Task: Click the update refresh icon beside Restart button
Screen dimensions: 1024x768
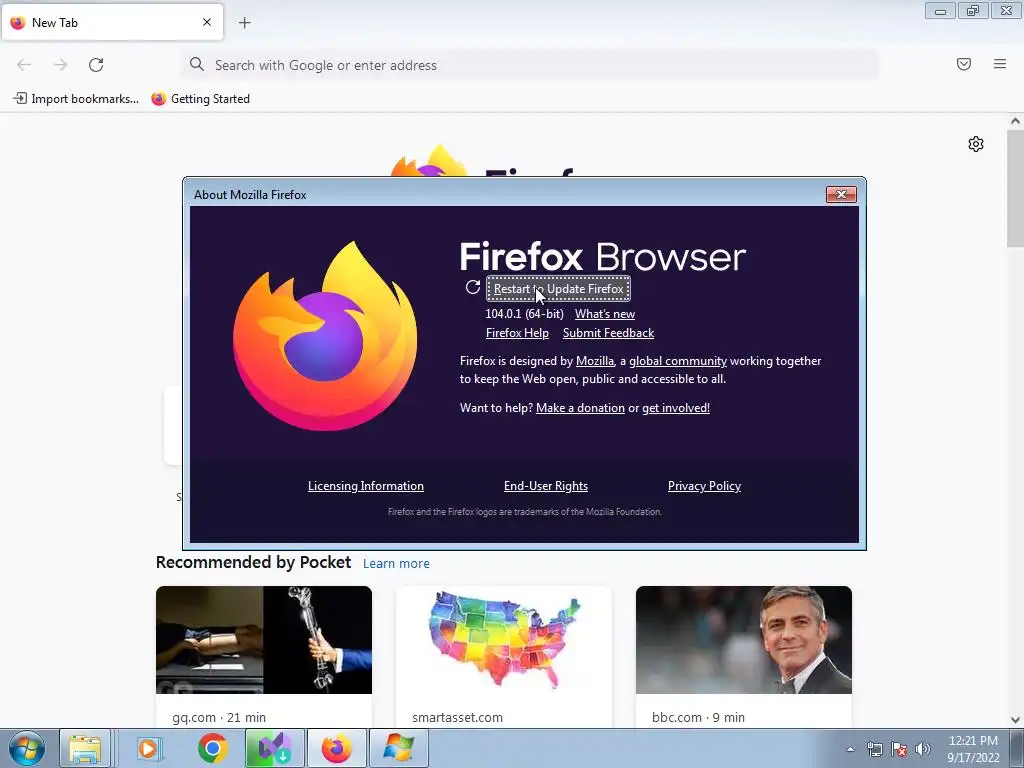Action: (x=473, y=287)
